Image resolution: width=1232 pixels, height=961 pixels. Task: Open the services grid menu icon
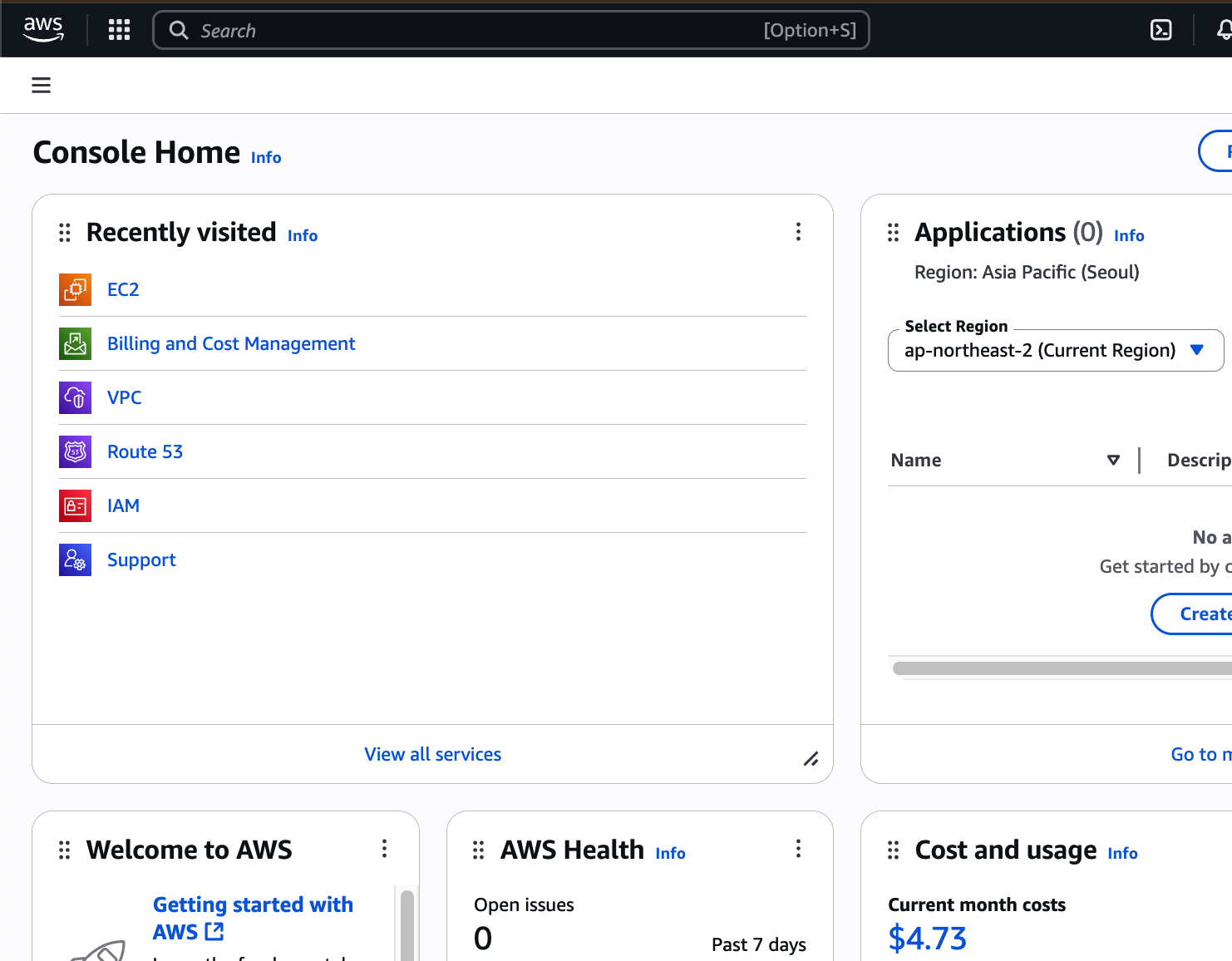(119, 30)
